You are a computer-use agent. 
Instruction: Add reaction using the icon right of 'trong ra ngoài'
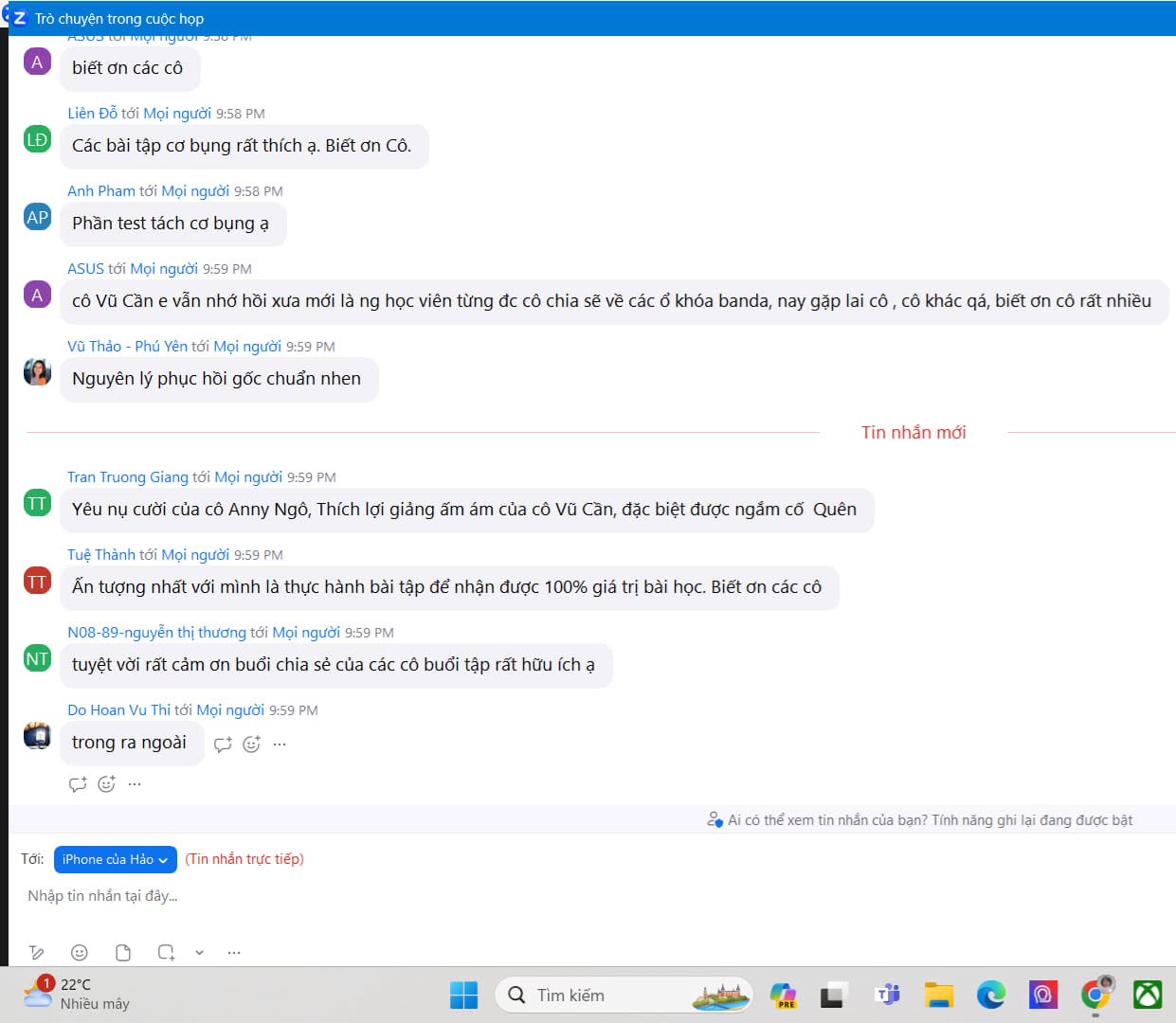click(x=251, y=745)
